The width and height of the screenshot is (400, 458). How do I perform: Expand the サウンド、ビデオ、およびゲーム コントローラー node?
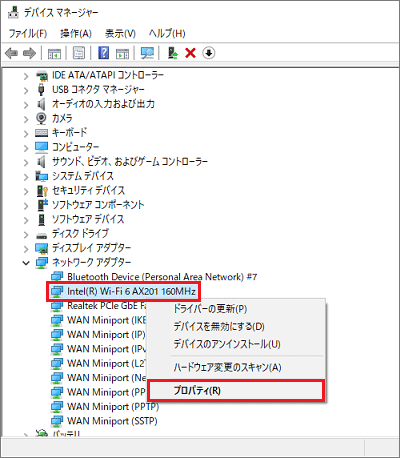coord(26,162)
